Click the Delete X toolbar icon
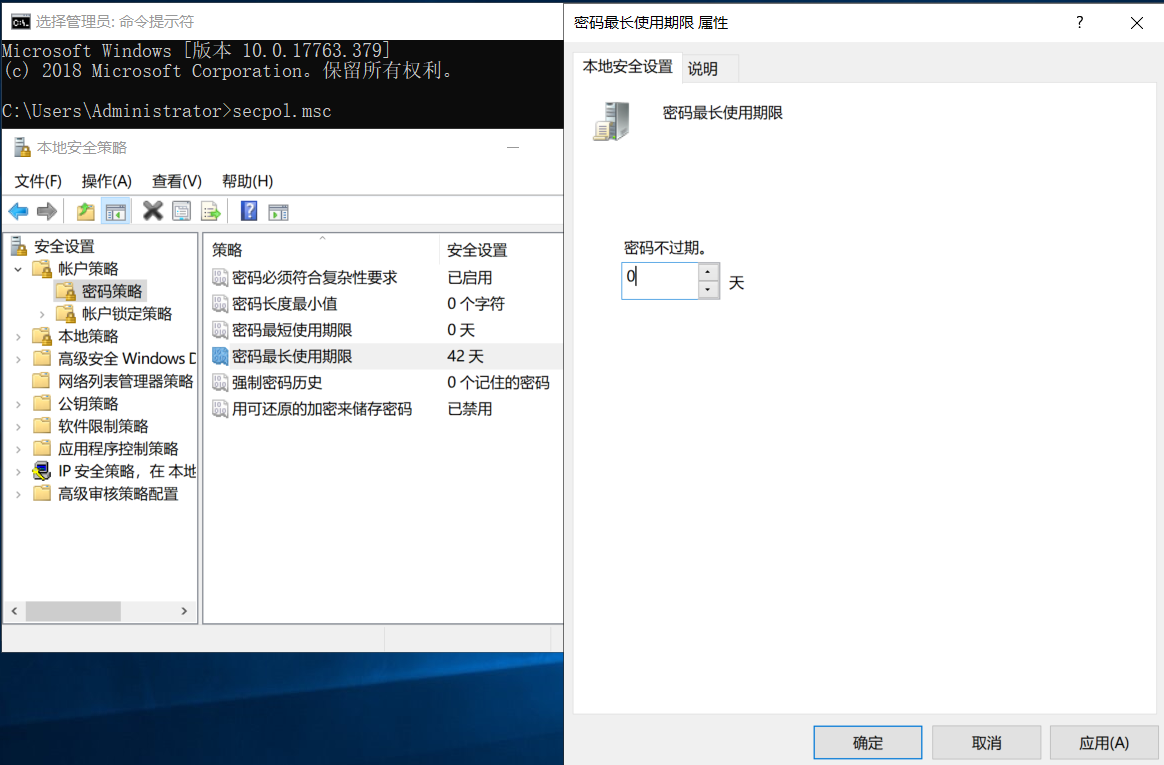The image size is (1164, 765). pyautogui.click(x=153, y=211)
